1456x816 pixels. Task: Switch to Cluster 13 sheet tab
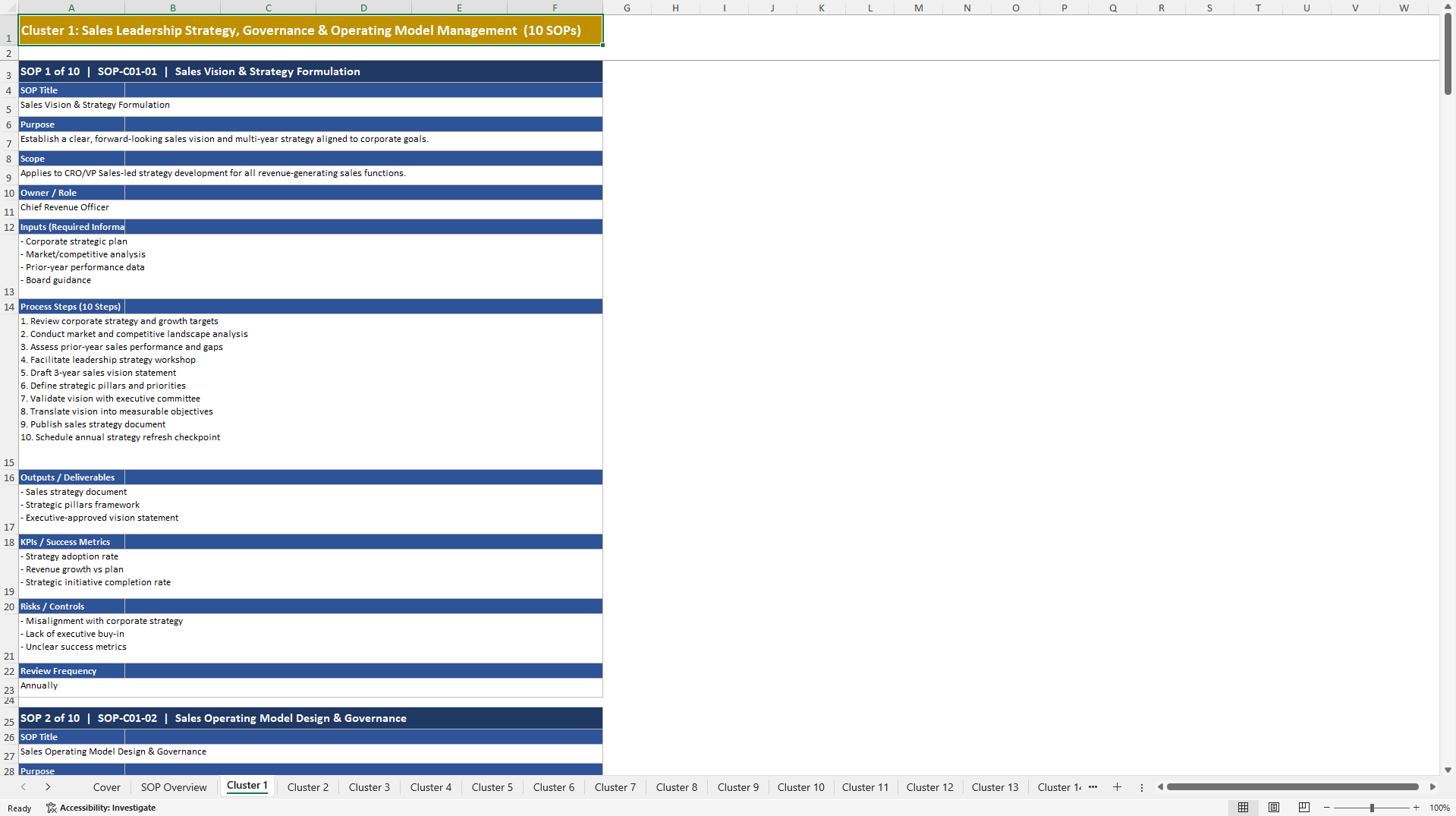point(995,787)
